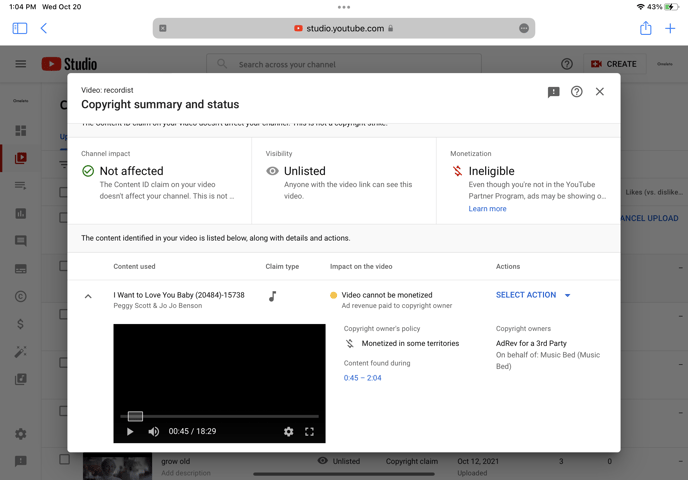Open Dashboard in the sidebar

(21, 130)
